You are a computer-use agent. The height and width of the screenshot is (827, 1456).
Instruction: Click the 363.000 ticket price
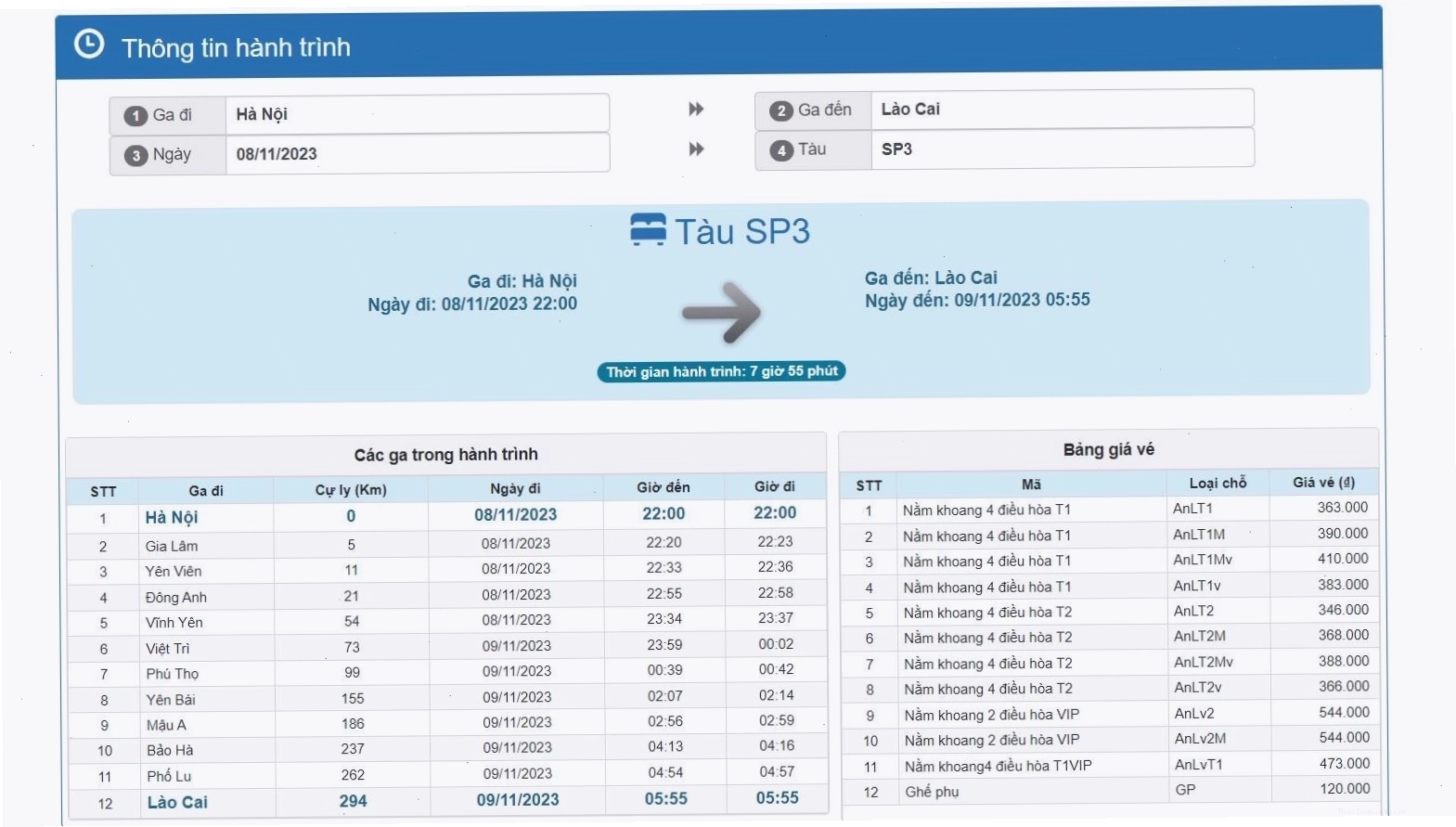[x=1343, y=507]
